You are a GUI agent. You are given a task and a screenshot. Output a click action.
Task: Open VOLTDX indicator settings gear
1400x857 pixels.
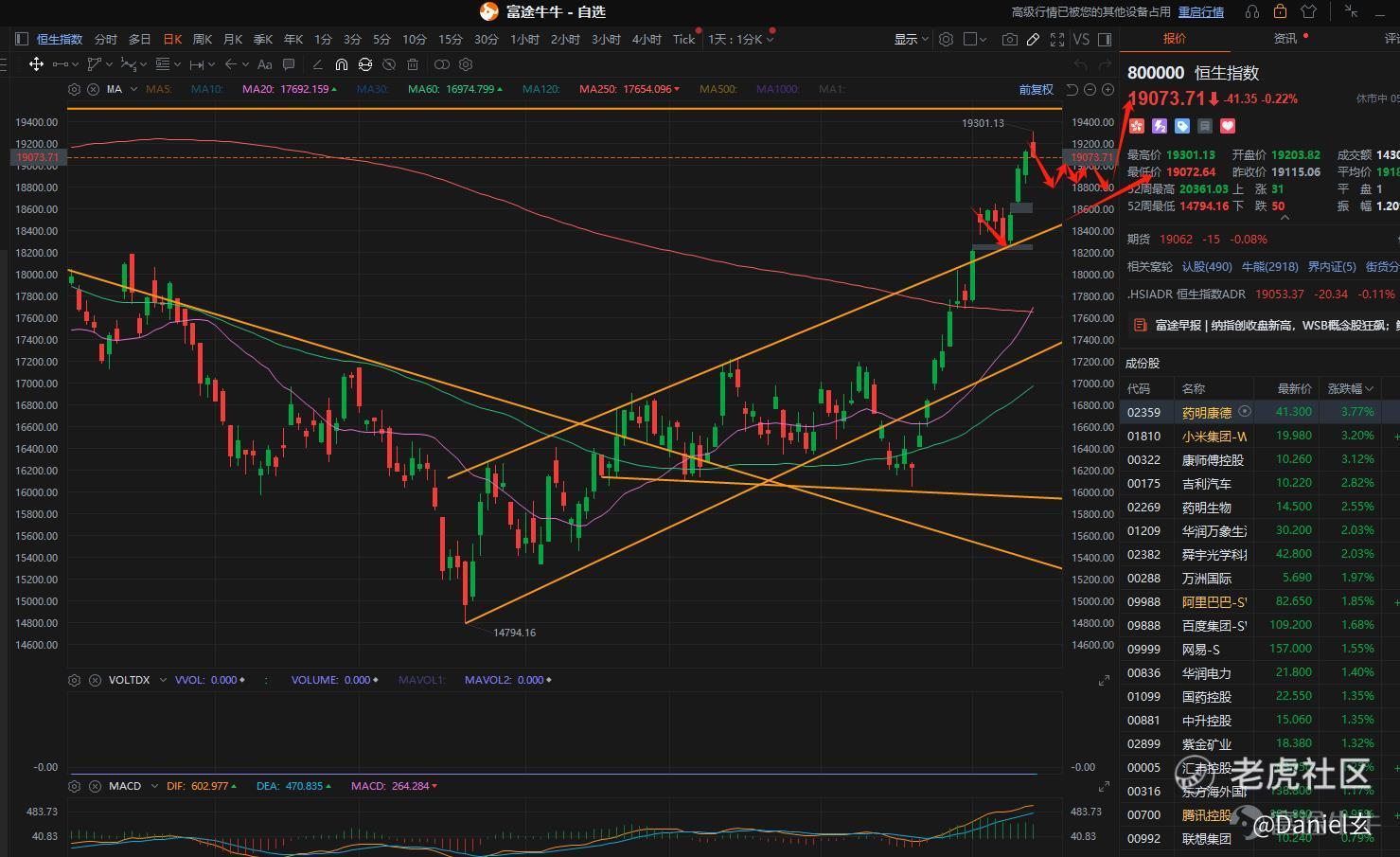point(75,680)
